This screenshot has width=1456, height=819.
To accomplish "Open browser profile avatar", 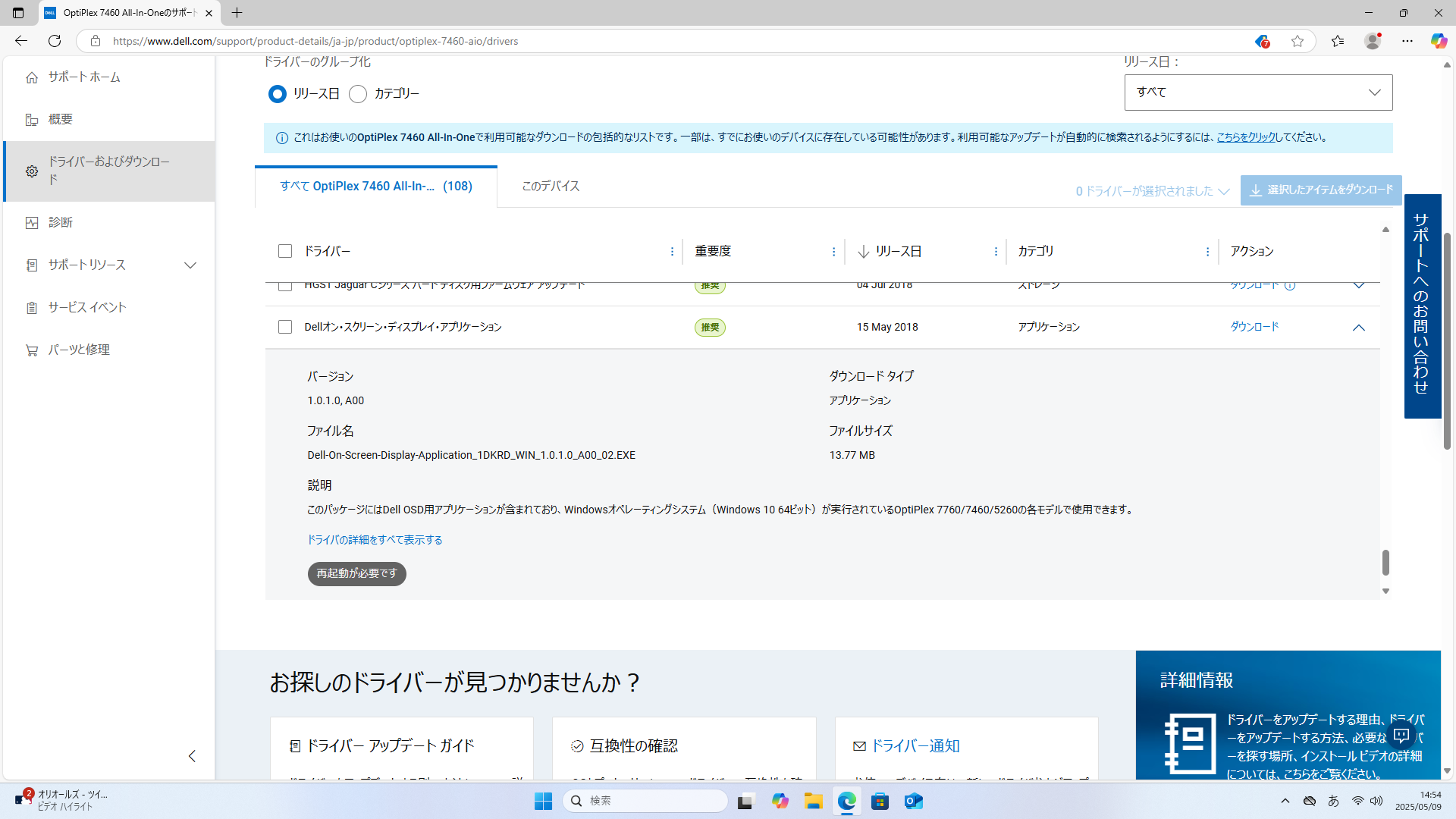I will tap(1373, 41).
